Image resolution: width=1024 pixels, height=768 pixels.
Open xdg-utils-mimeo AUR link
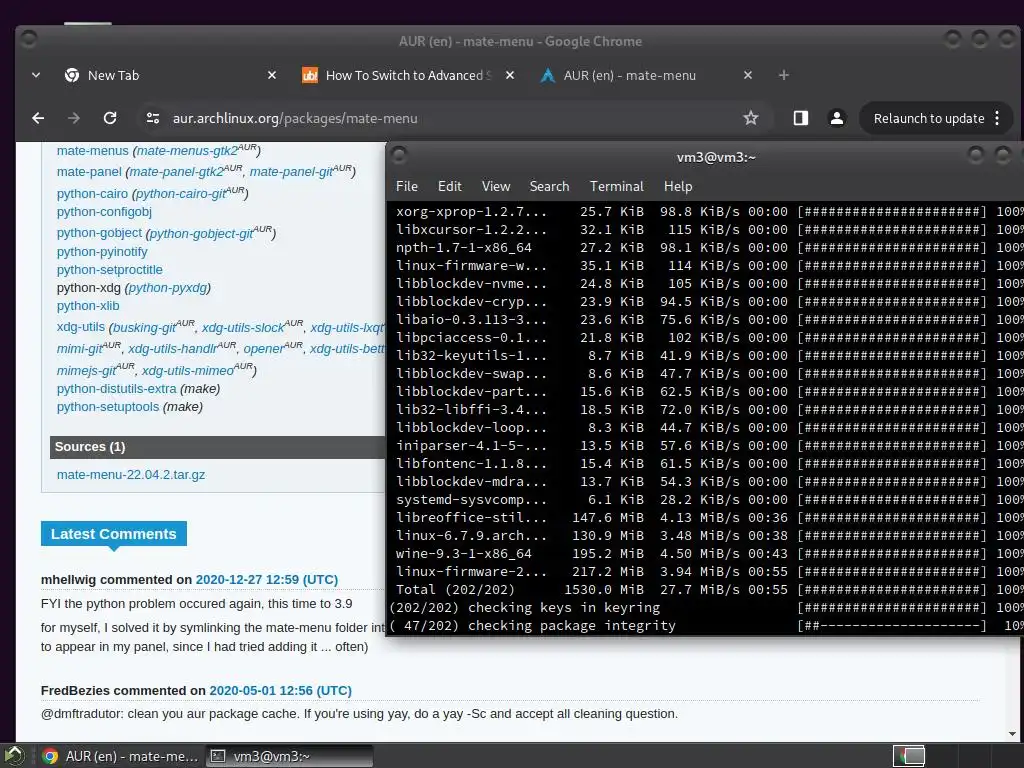coord(187,370)
